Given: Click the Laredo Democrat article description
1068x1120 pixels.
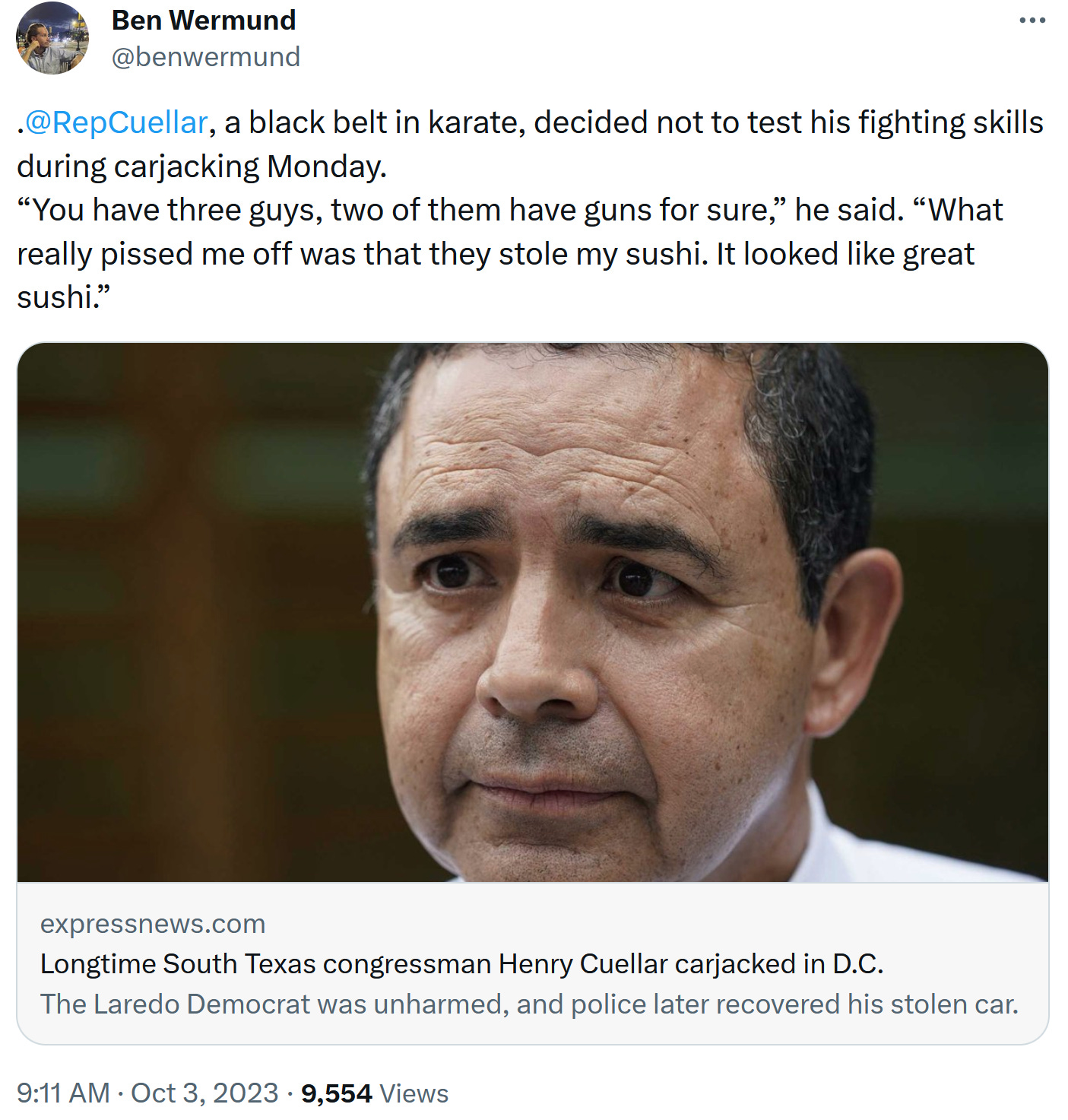Looking at the screenshot, I should pyautogui.click(x=529, y=1004).
